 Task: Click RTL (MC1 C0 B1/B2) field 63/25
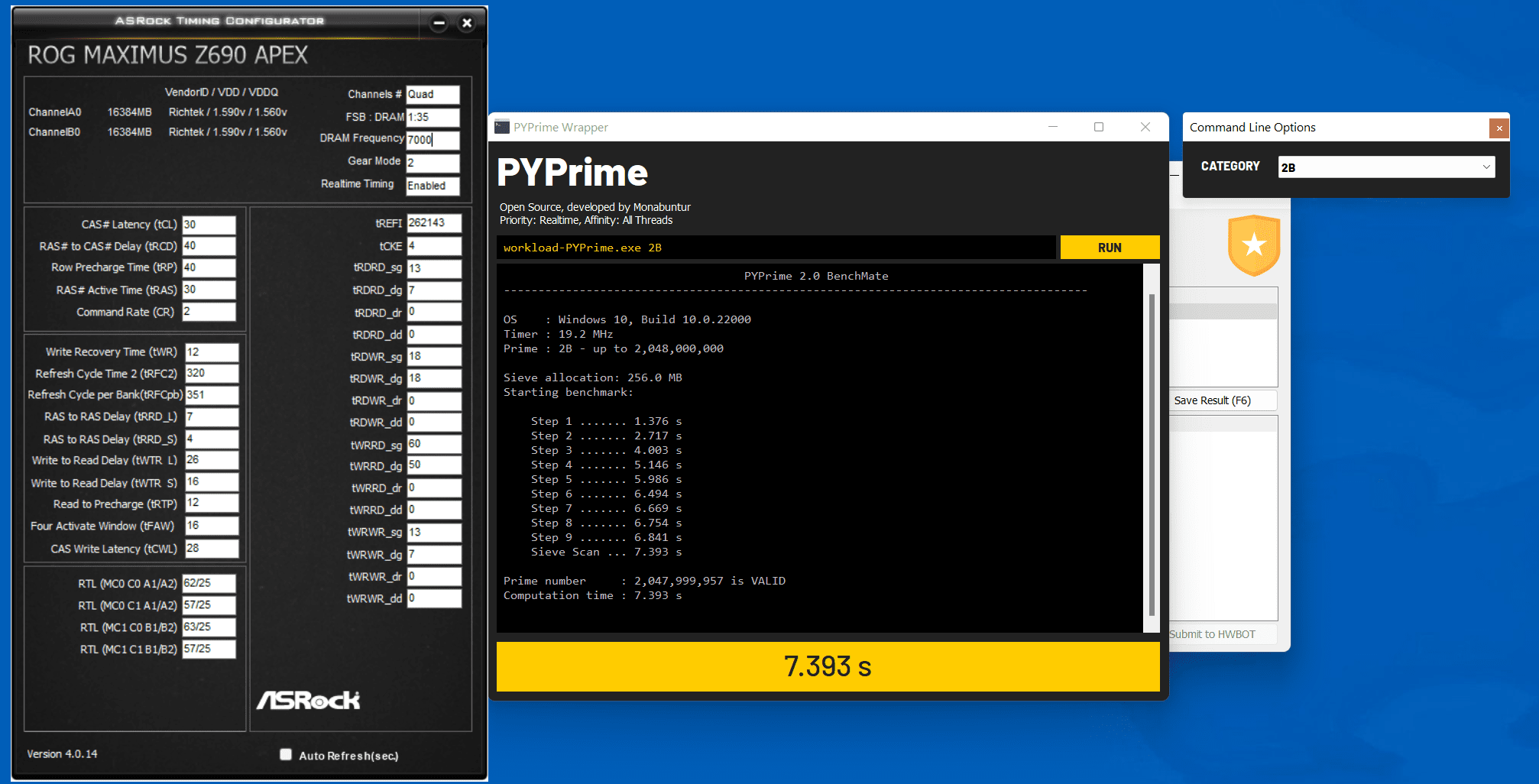tap(209, 627)
